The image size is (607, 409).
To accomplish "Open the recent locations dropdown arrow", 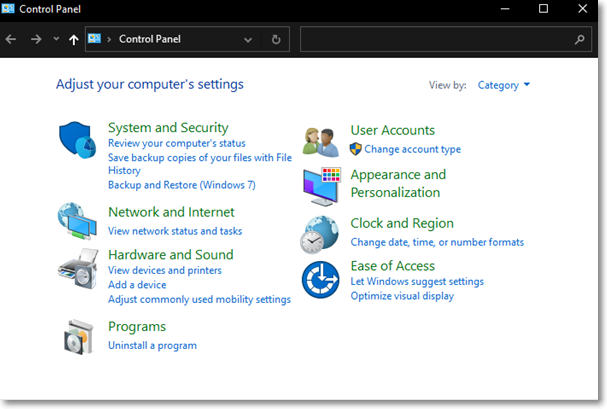I will pos(56,40).
